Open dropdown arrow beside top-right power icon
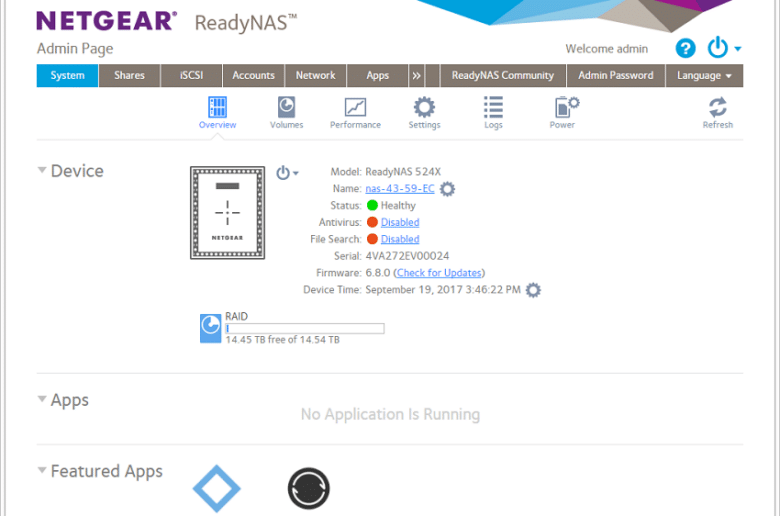This screenshot has height=516, width=780. pos(738,49)
